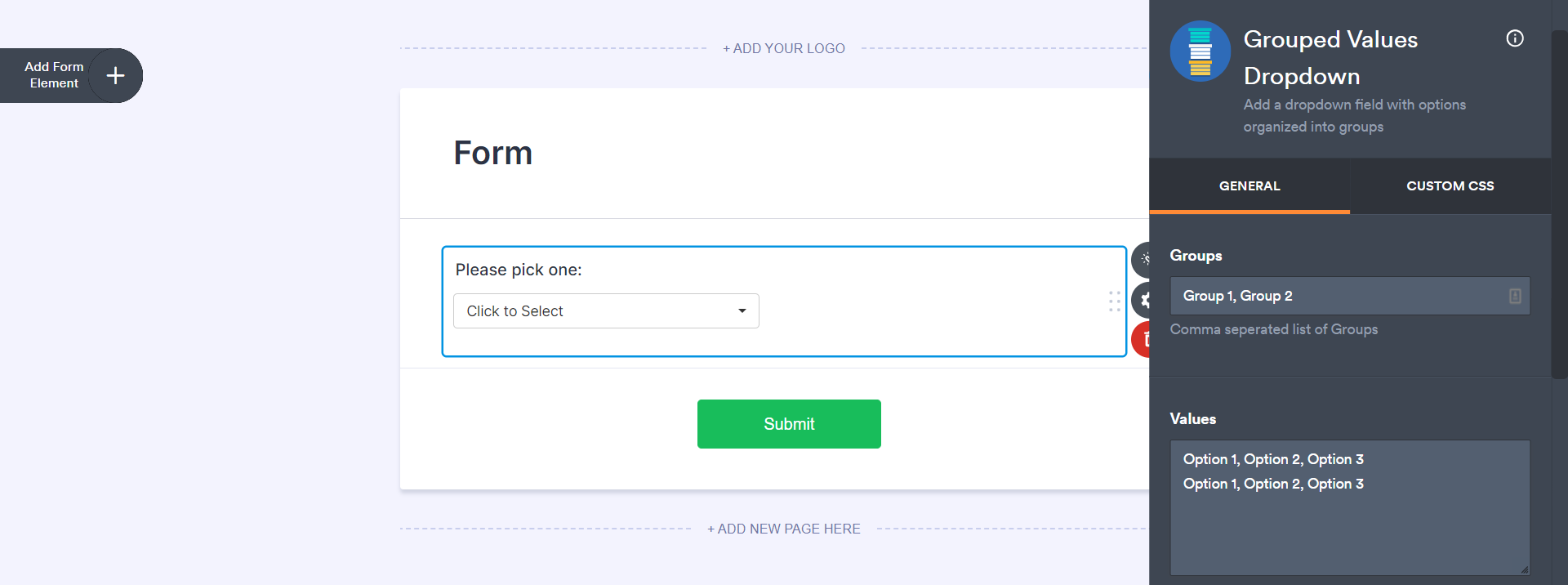1568x585 pixels.
Task: Click the plus icon to add form element
Action: 116,76
